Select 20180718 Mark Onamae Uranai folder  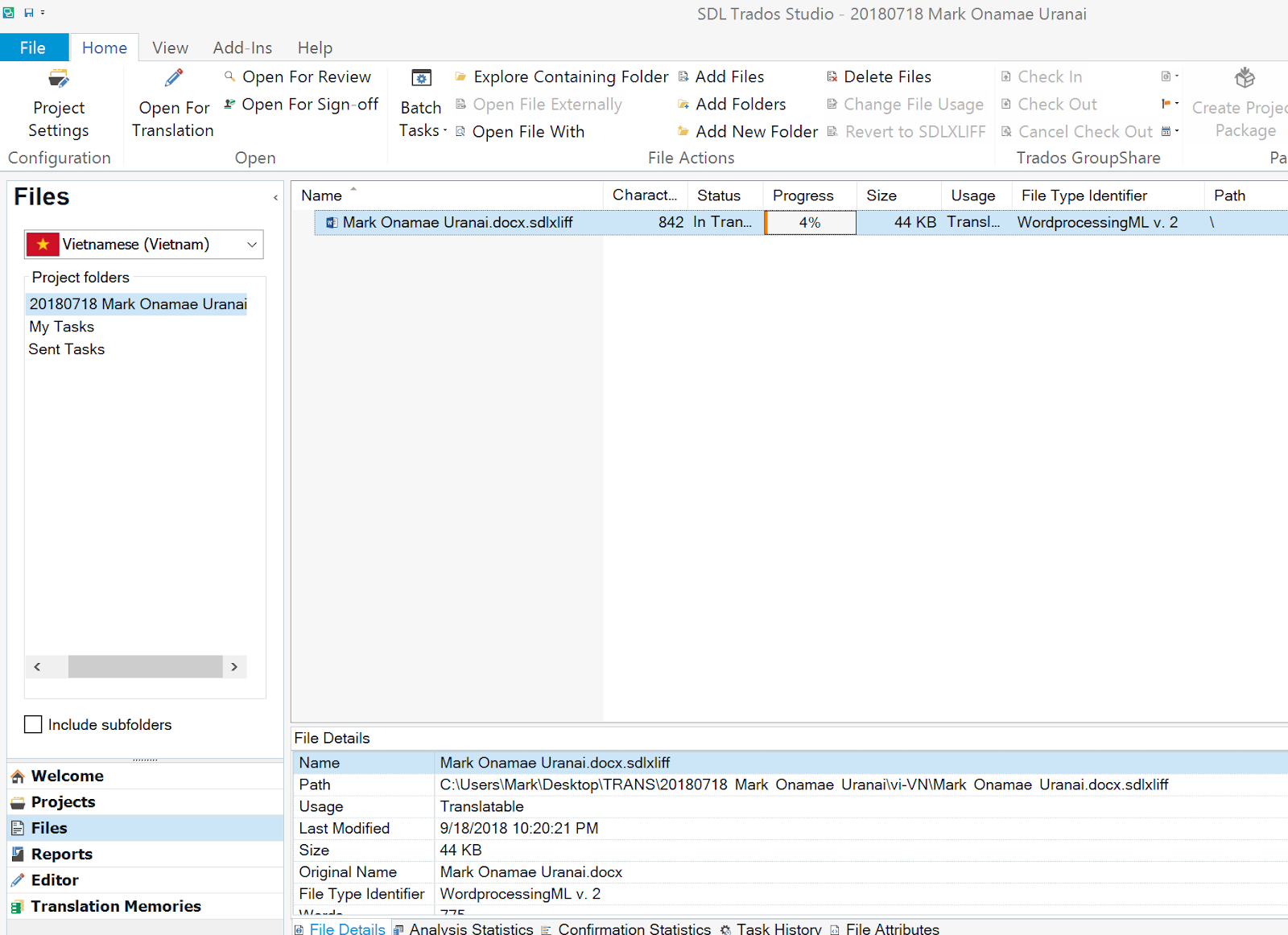pyautogui.click(x=138, y=304)
